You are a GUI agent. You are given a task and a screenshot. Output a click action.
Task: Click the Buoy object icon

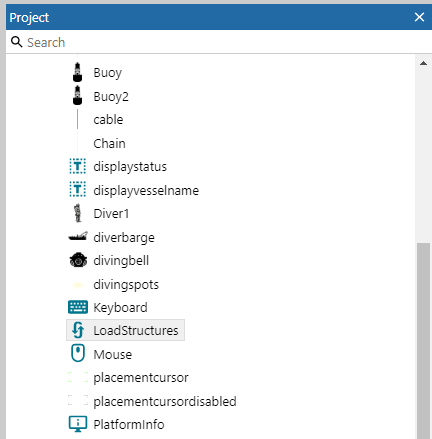tap(77, 72)
